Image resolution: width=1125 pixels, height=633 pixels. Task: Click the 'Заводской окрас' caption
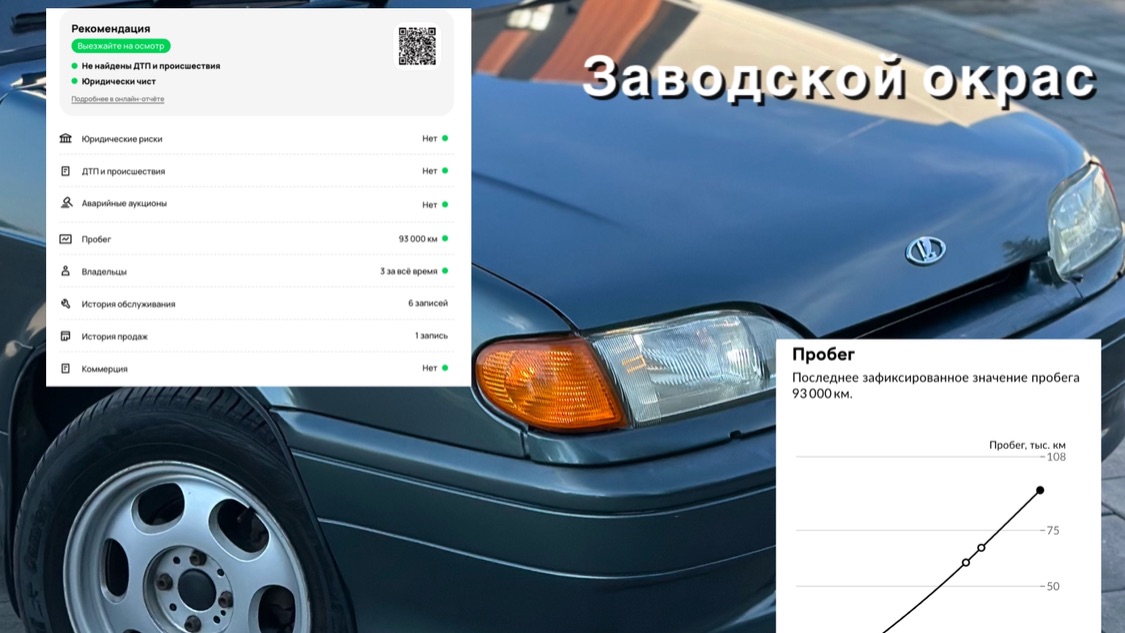[x=839, y=77]
